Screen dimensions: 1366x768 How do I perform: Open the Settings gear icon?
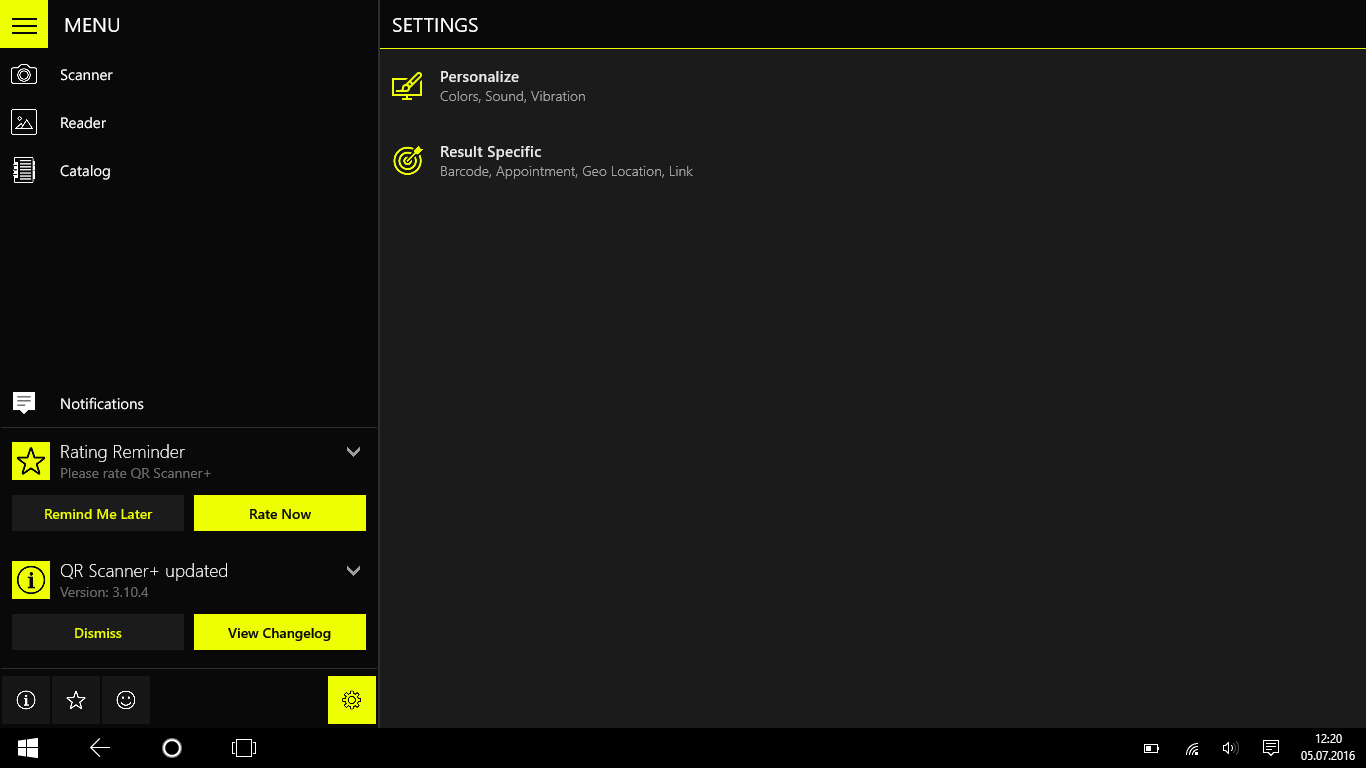[351, 700]
